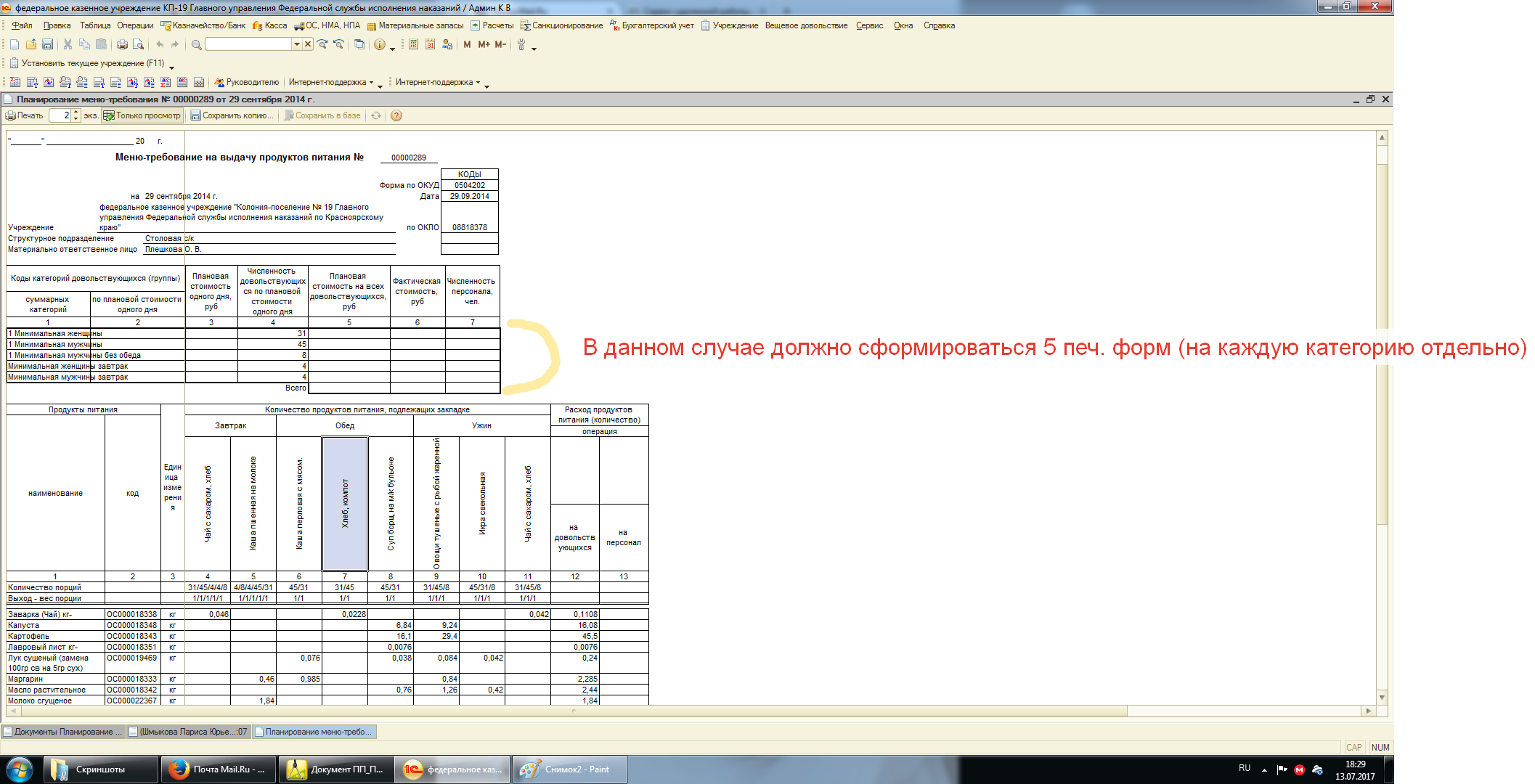Click the Save diskette icon in toolbar
1535x784 pixels.
[47, 44]
